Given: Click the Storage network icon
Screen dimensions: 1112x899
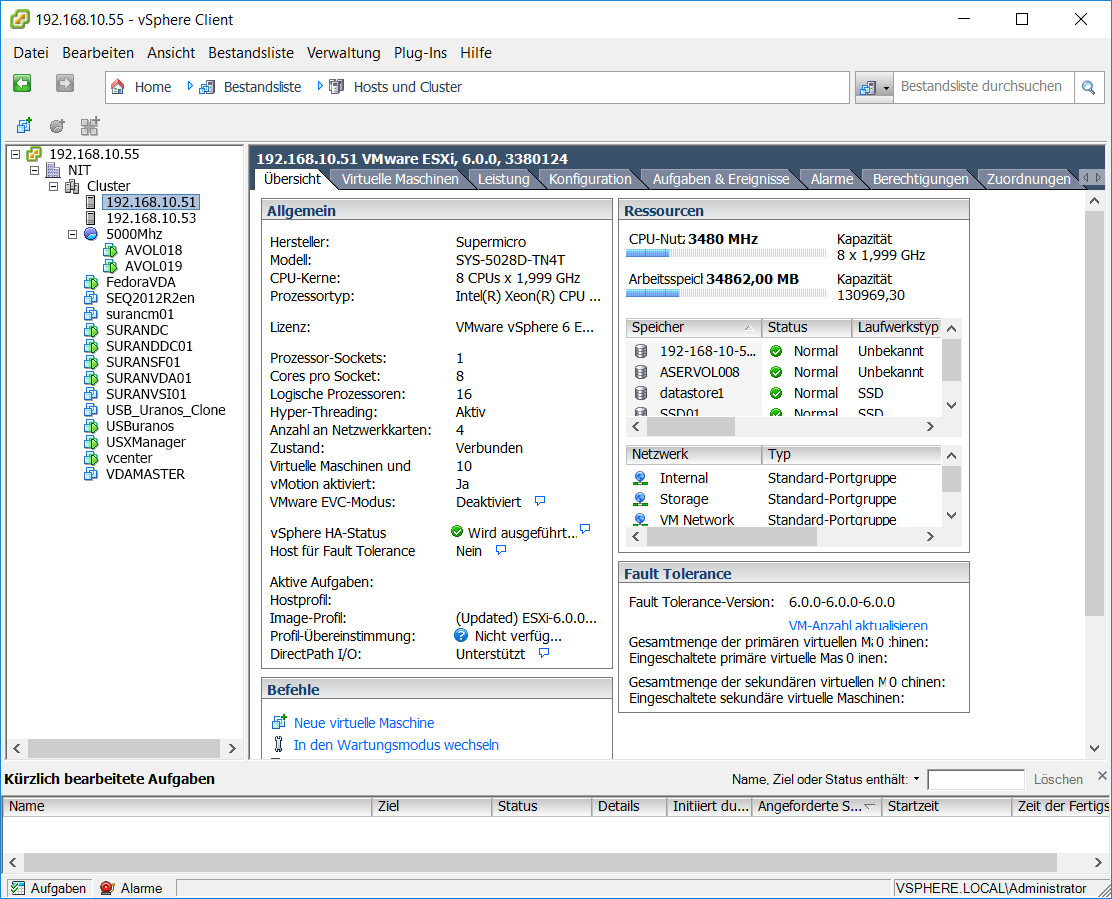Looking at the screenshot, I should click(640, 499).
